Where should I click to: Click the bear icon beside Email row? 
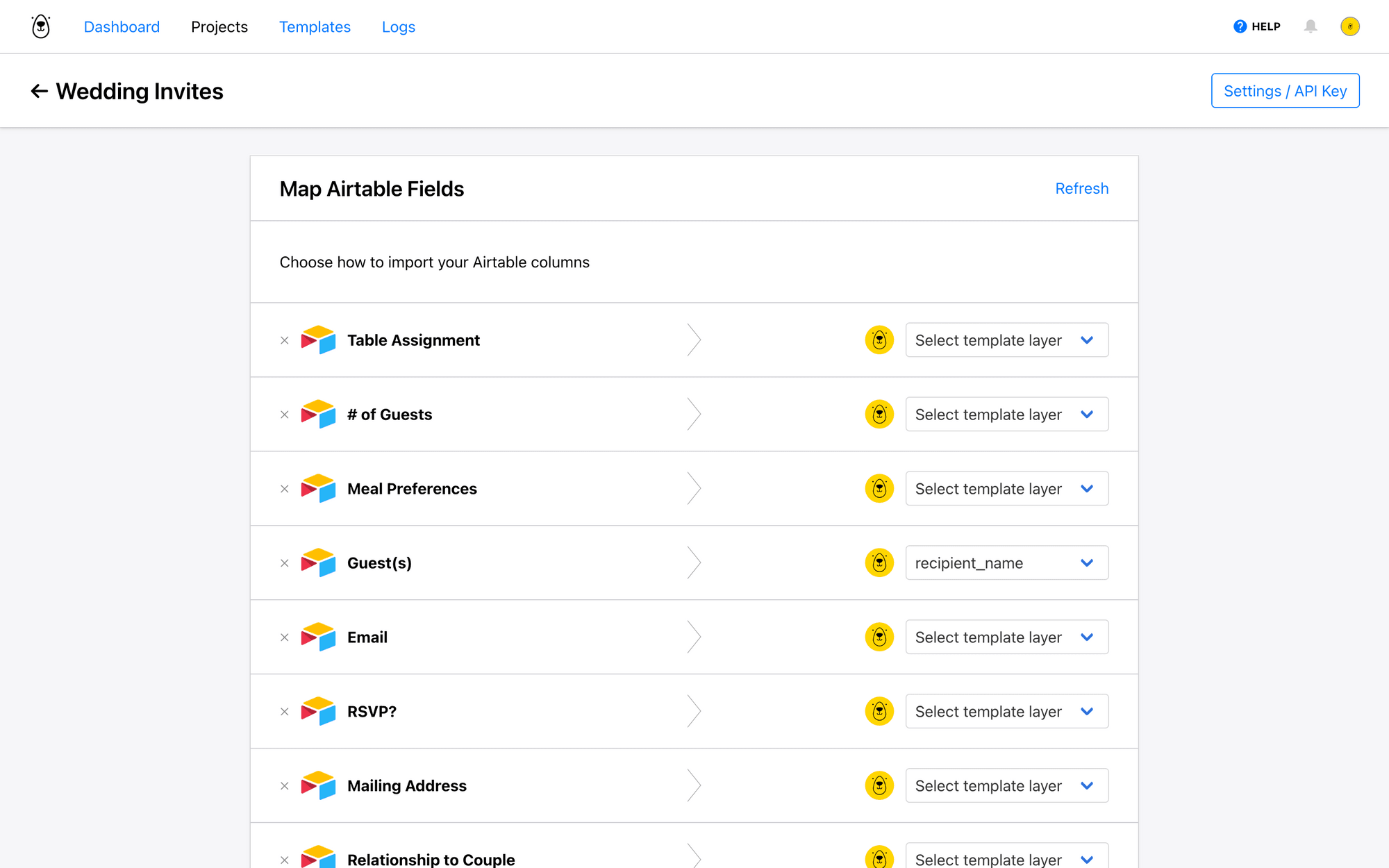[x=879, y=637]
